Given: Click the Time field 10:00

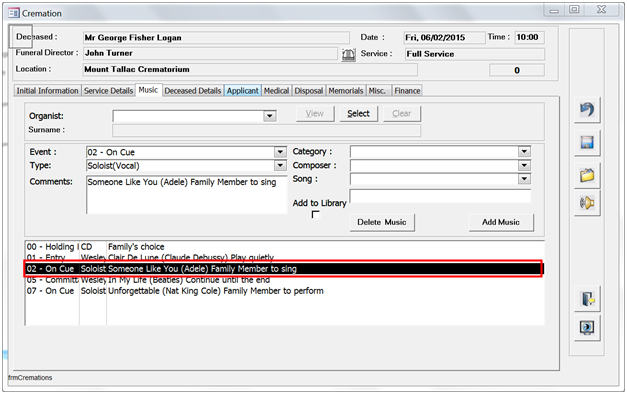Looking at the screenshot, I should 529,37.
